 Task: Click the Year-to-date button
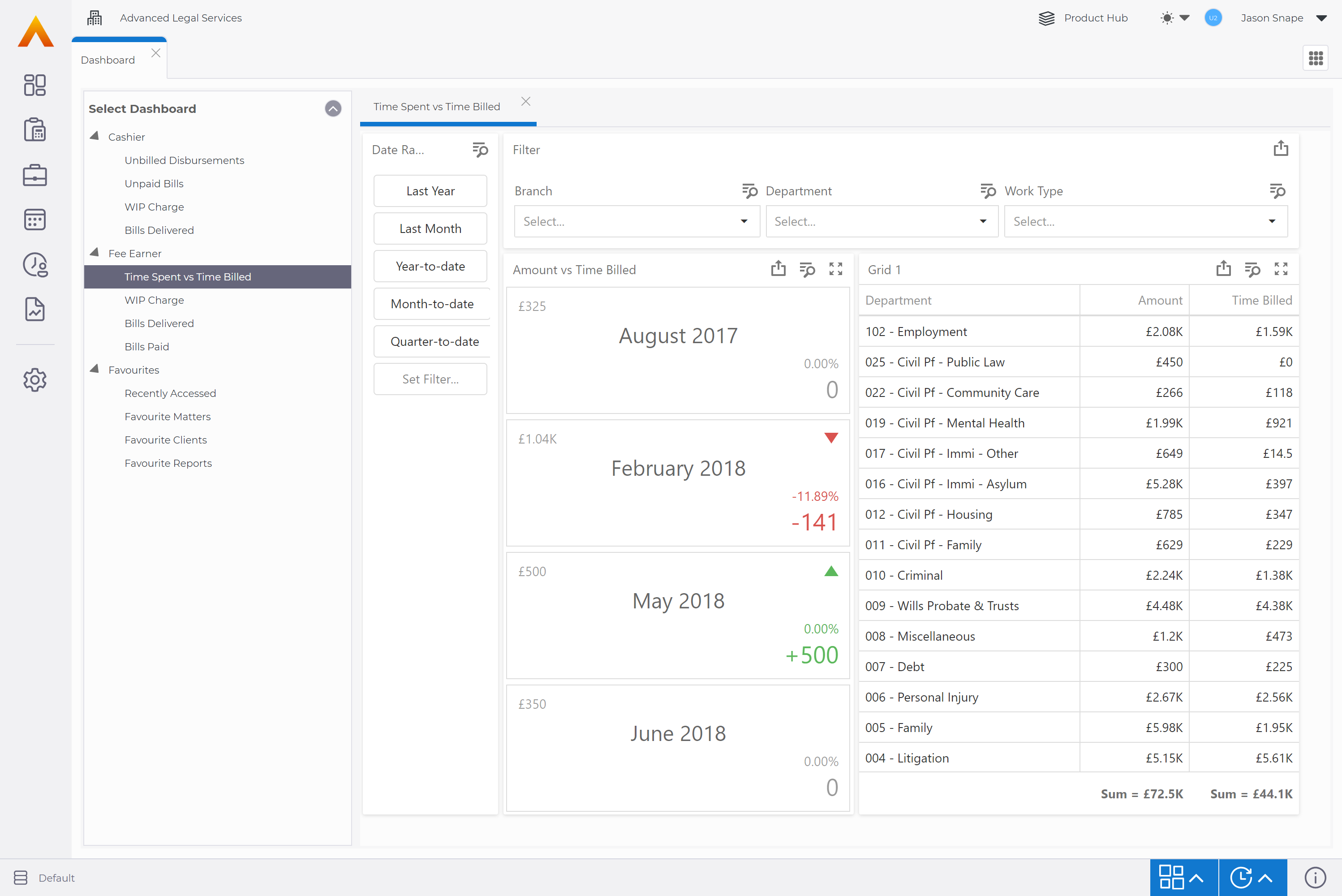430,266
